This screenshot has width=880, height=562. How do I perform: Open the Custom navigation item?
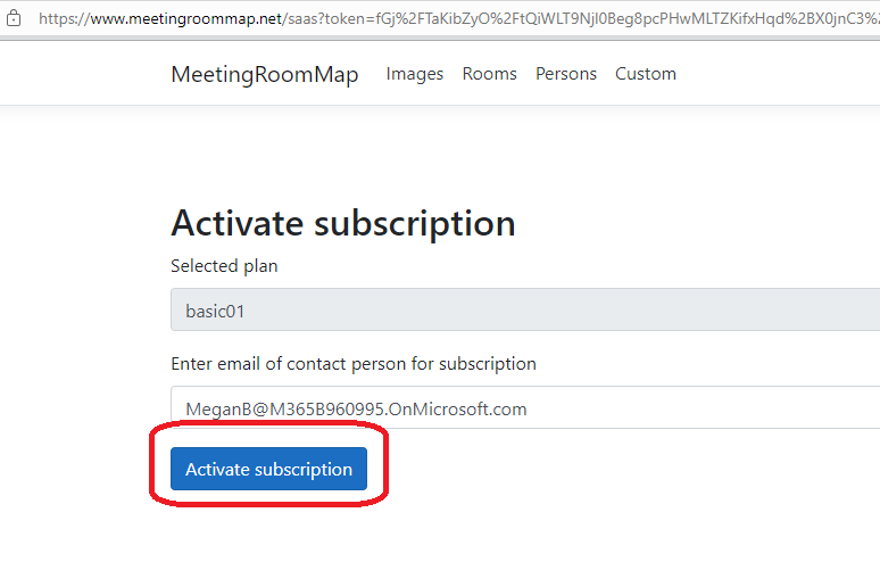tap(645, 74)
